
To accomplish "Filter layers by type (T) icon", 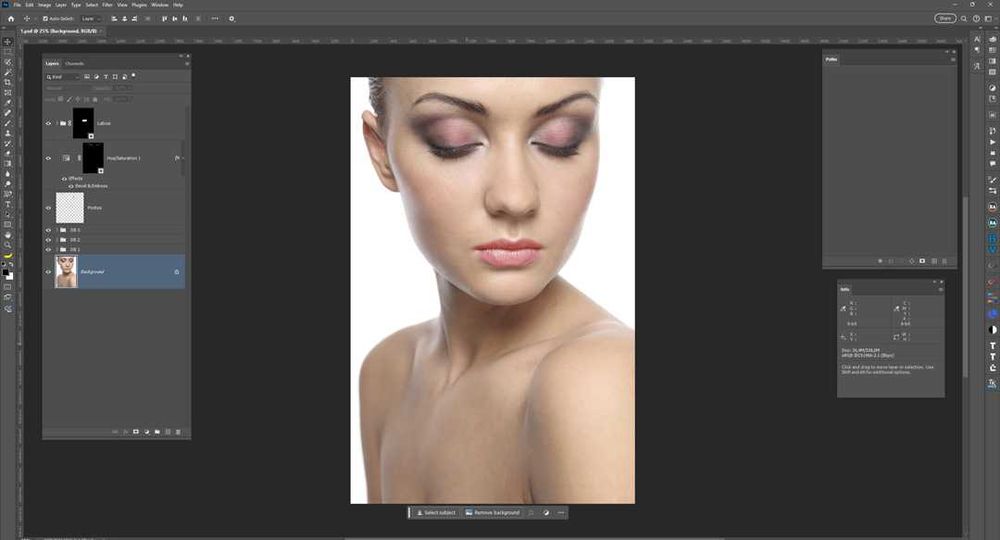I will click(106, 77).
